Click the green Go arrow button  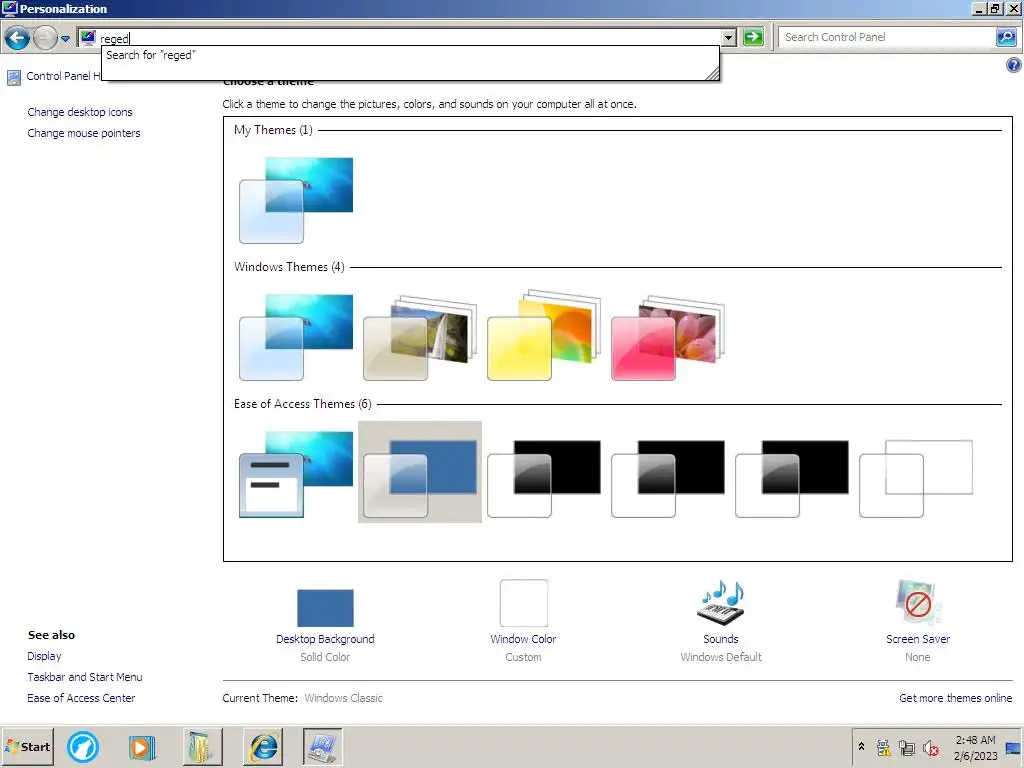point(753,37)
